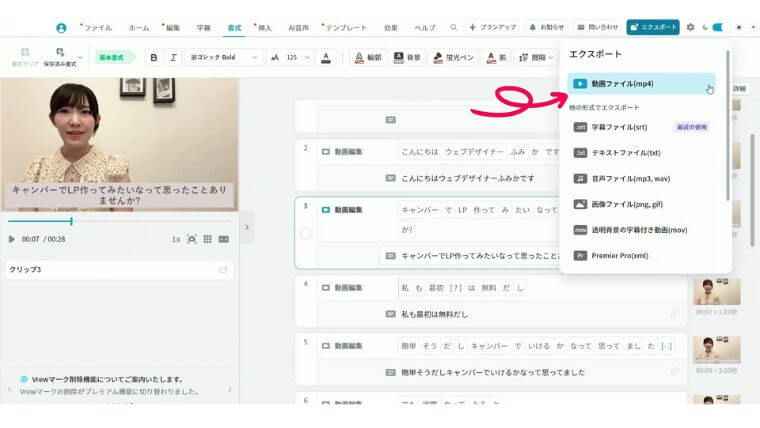Click the クリップ3 field

pos(119,269)
